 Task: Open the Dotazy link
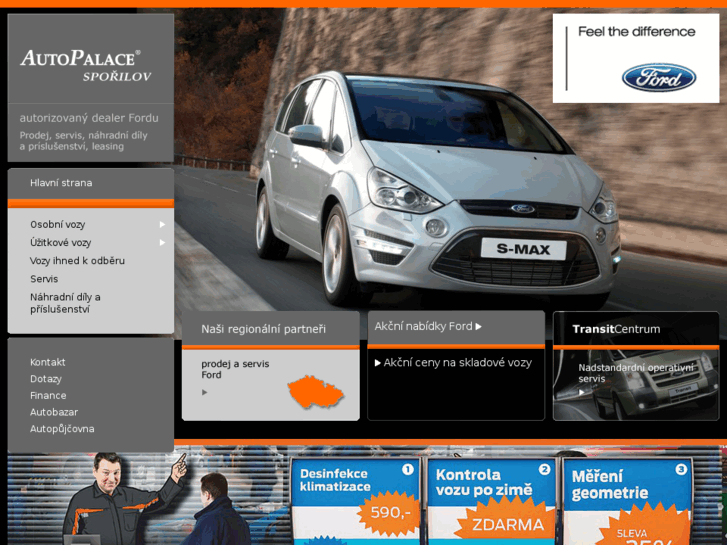coord(46,379)
